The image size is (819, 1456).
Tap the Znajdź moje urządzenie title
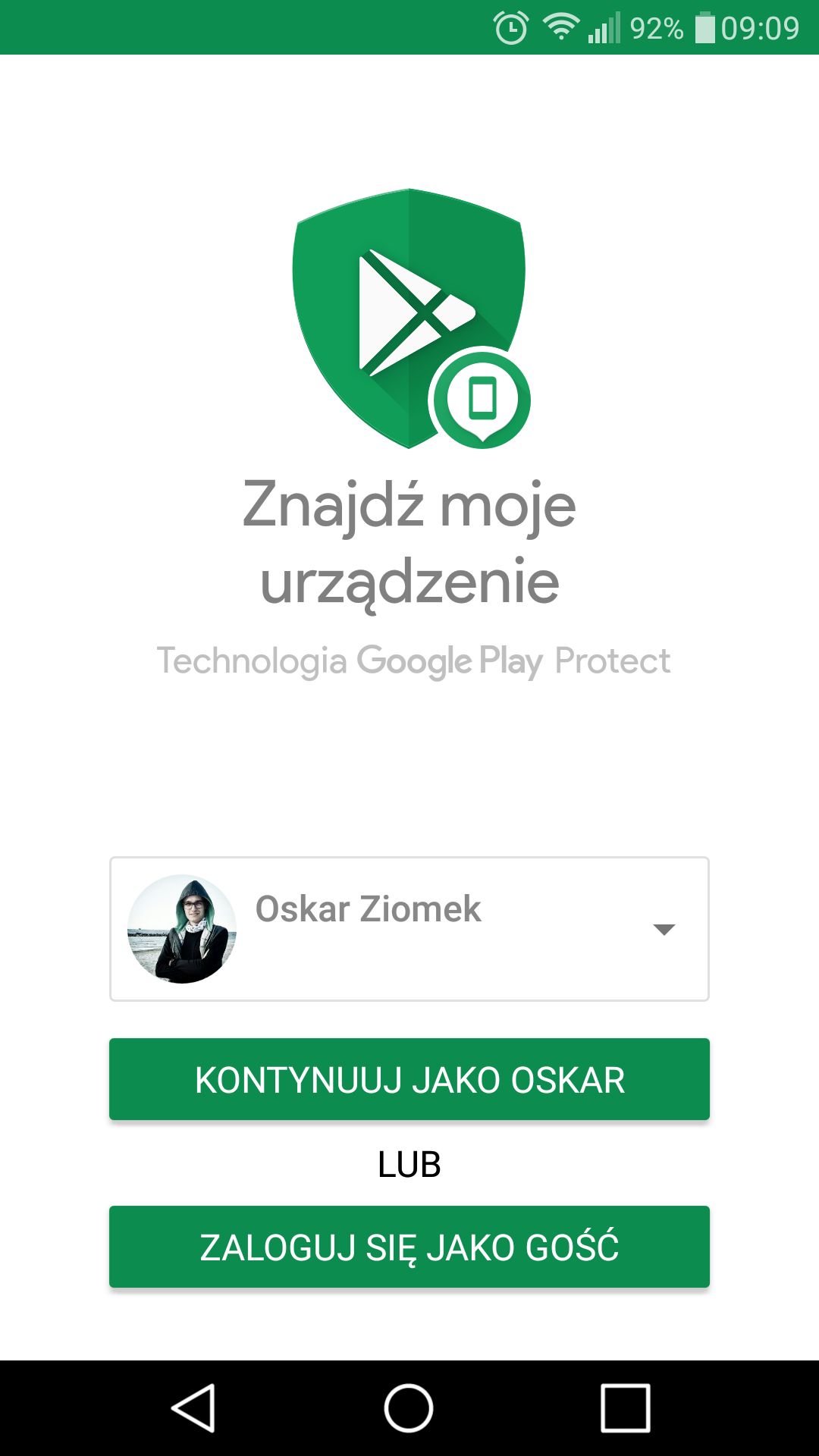pyautogui.click(x=409, y=543)
